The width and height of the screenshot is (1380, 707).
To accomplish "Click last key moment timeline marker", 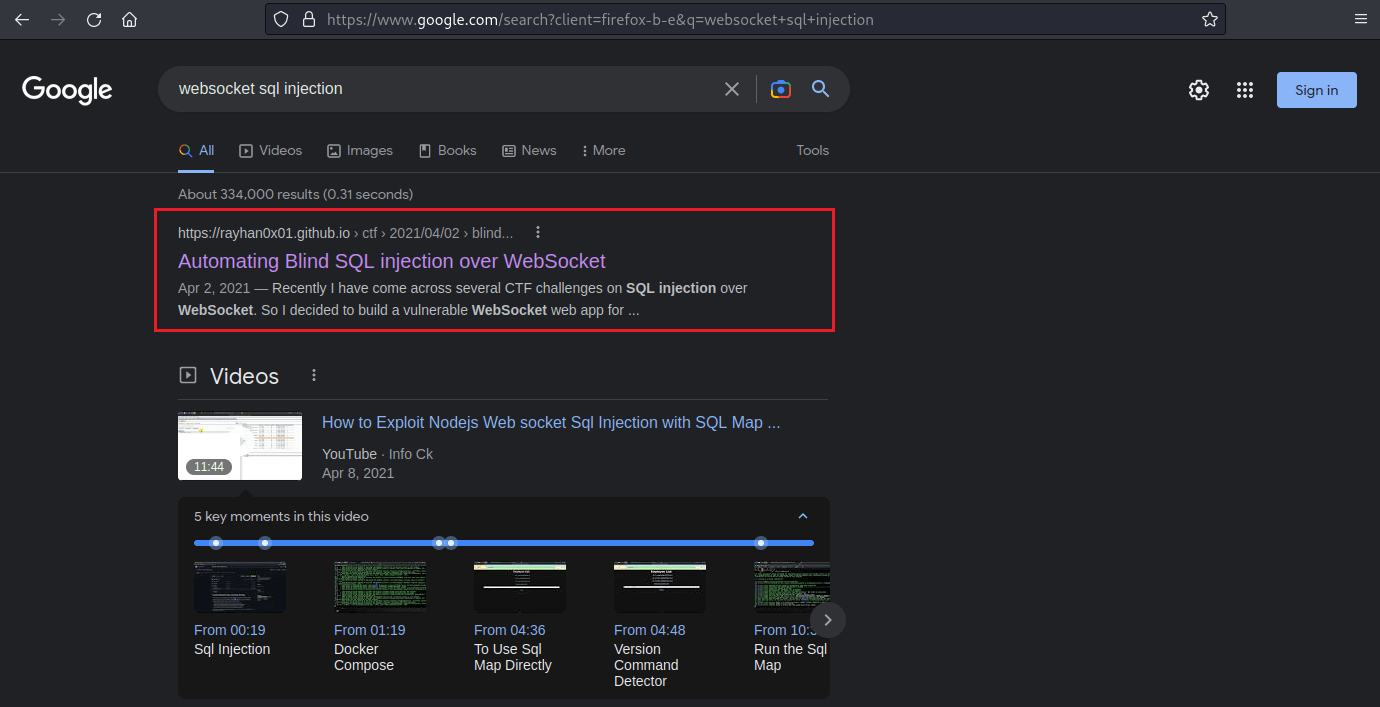I will tap(761, 543).
